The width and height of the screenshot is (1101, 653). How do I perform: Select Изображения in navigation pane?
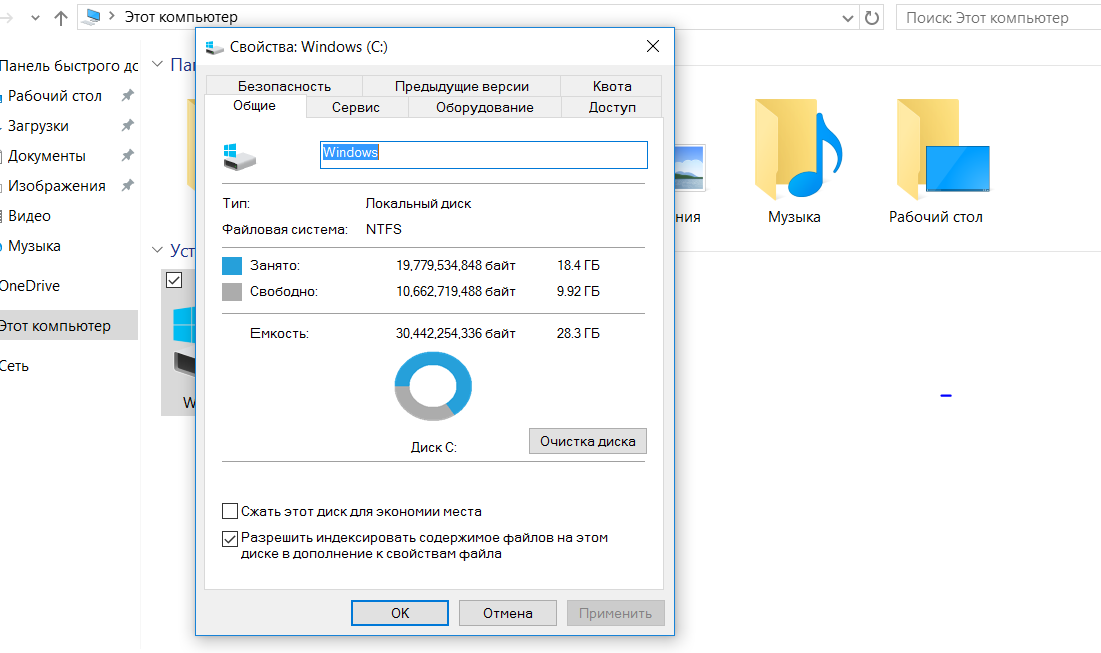tap(56, 186)
